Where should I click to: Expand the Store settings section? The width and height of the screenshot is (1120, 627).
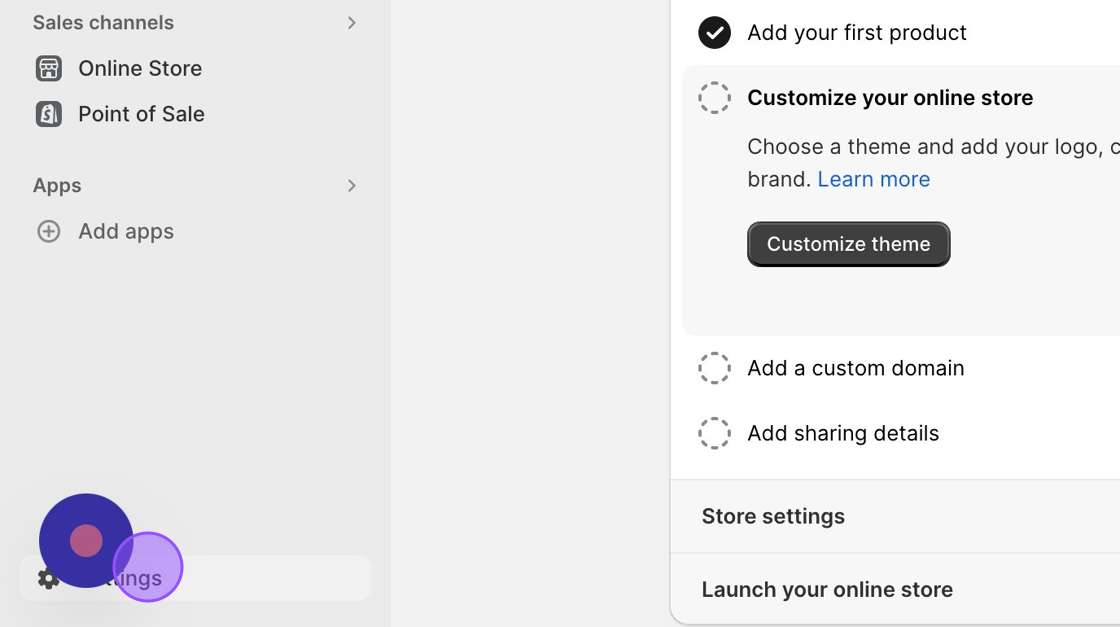pos(773,516)
